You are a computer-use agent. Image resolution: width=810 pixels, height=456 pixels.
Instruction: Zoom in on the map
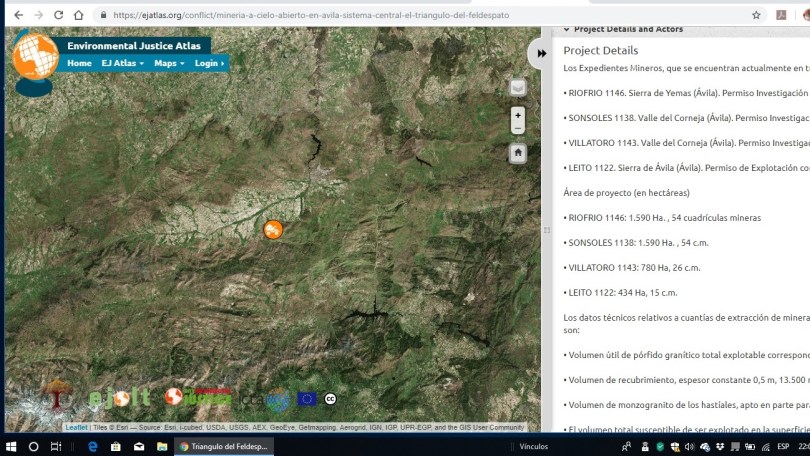tap(518, 115)
